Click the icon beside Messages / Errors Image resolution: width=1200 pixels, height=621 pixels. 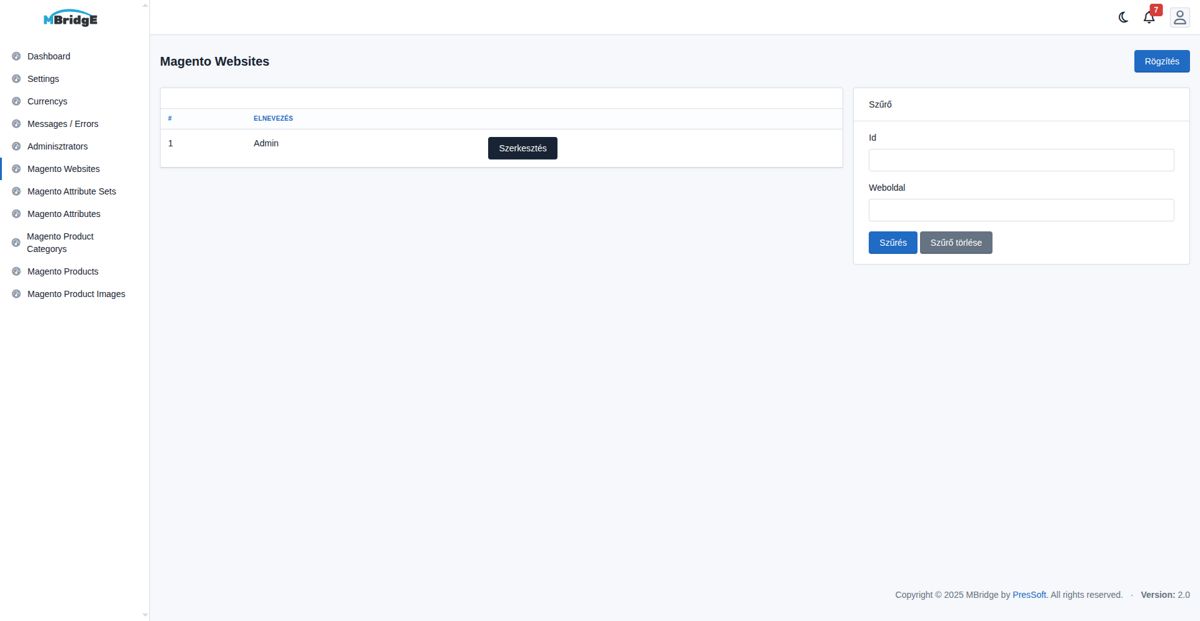point(16,124)
